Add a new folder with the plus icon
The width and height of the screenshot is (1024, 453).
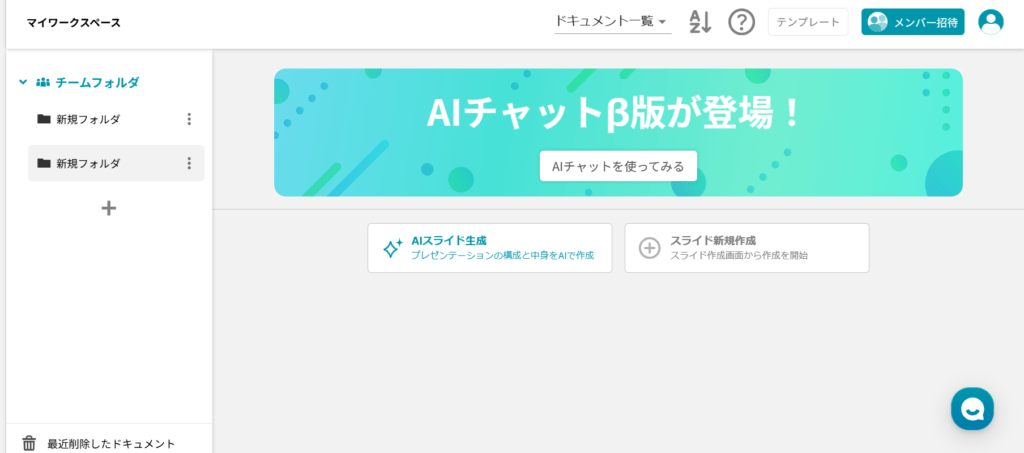click(109, 208)
